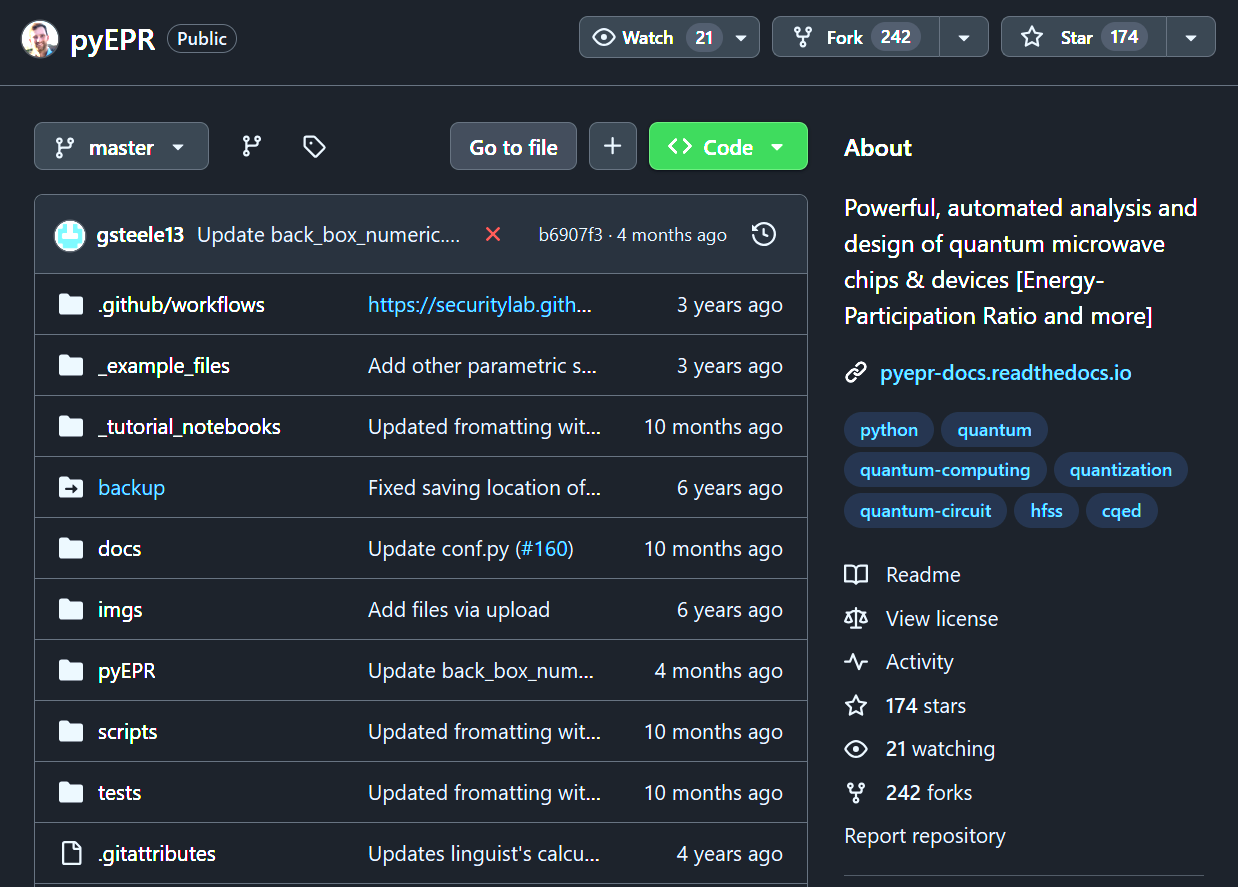The height and width of the screenshot is (887, 1238).
Task: Click the watching eye icon in the sidebar
Action: (856, 748)
